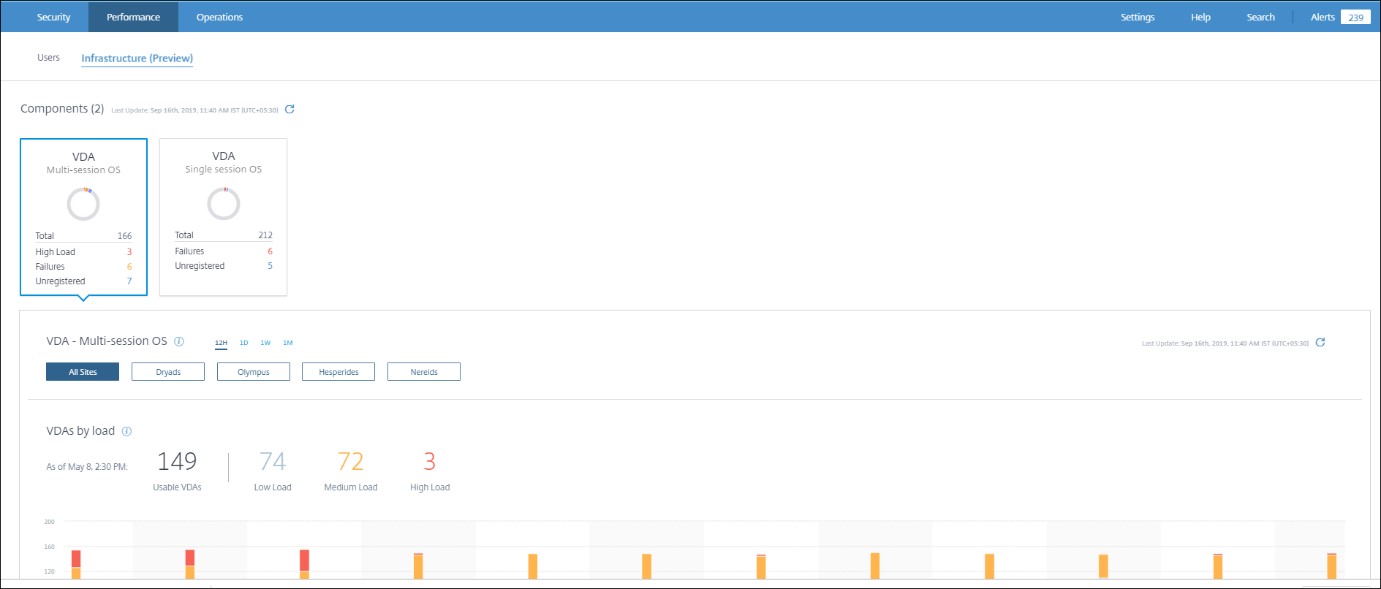Click the Single session OS donut chart
Image resolution: width=1381 pixels, height=589 pixels.
point(223,204)
